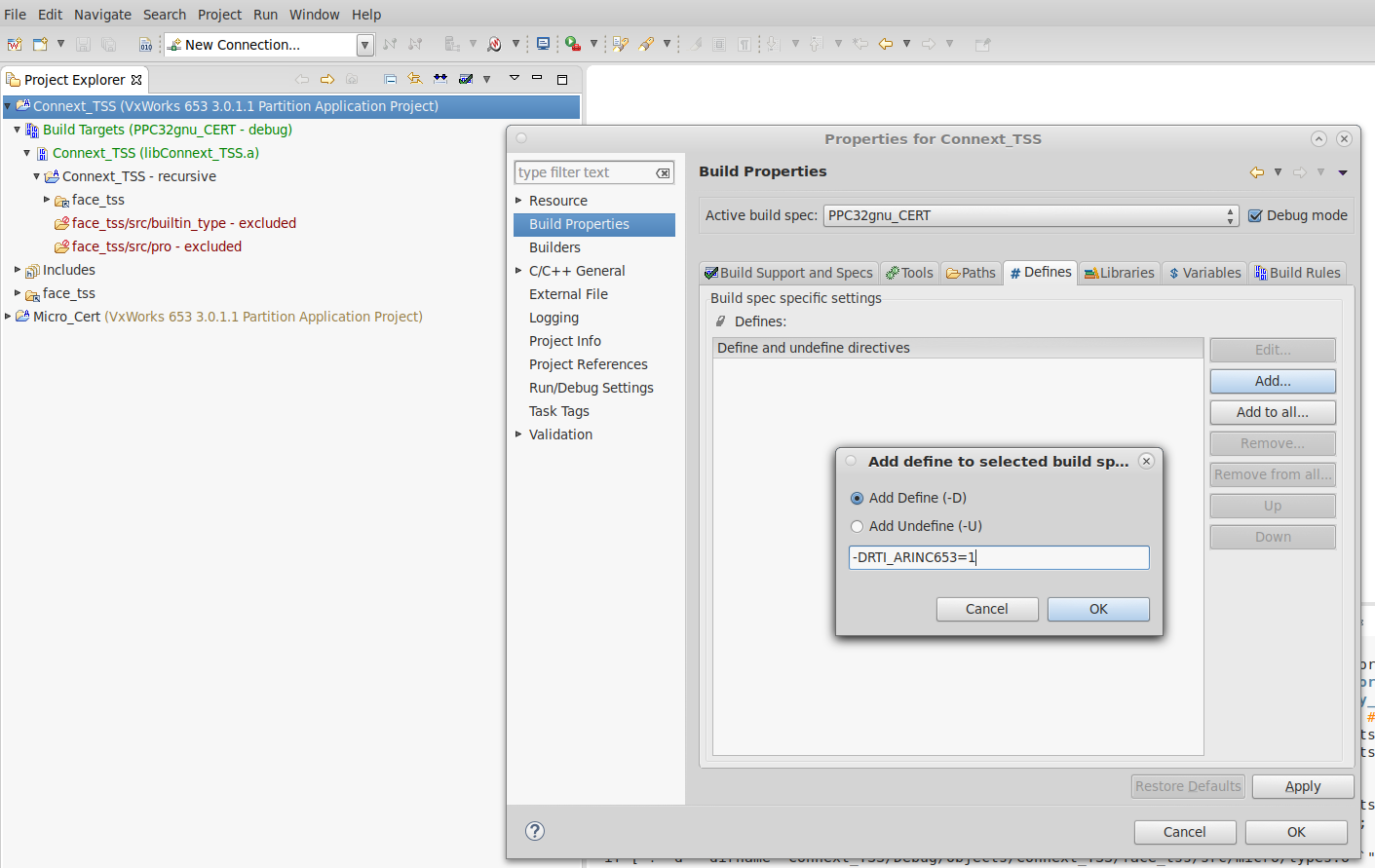This screenshot has width=1375, height=868.
Task: Click the monitor/console toolbar icon
Action: (x=543, y=44)
